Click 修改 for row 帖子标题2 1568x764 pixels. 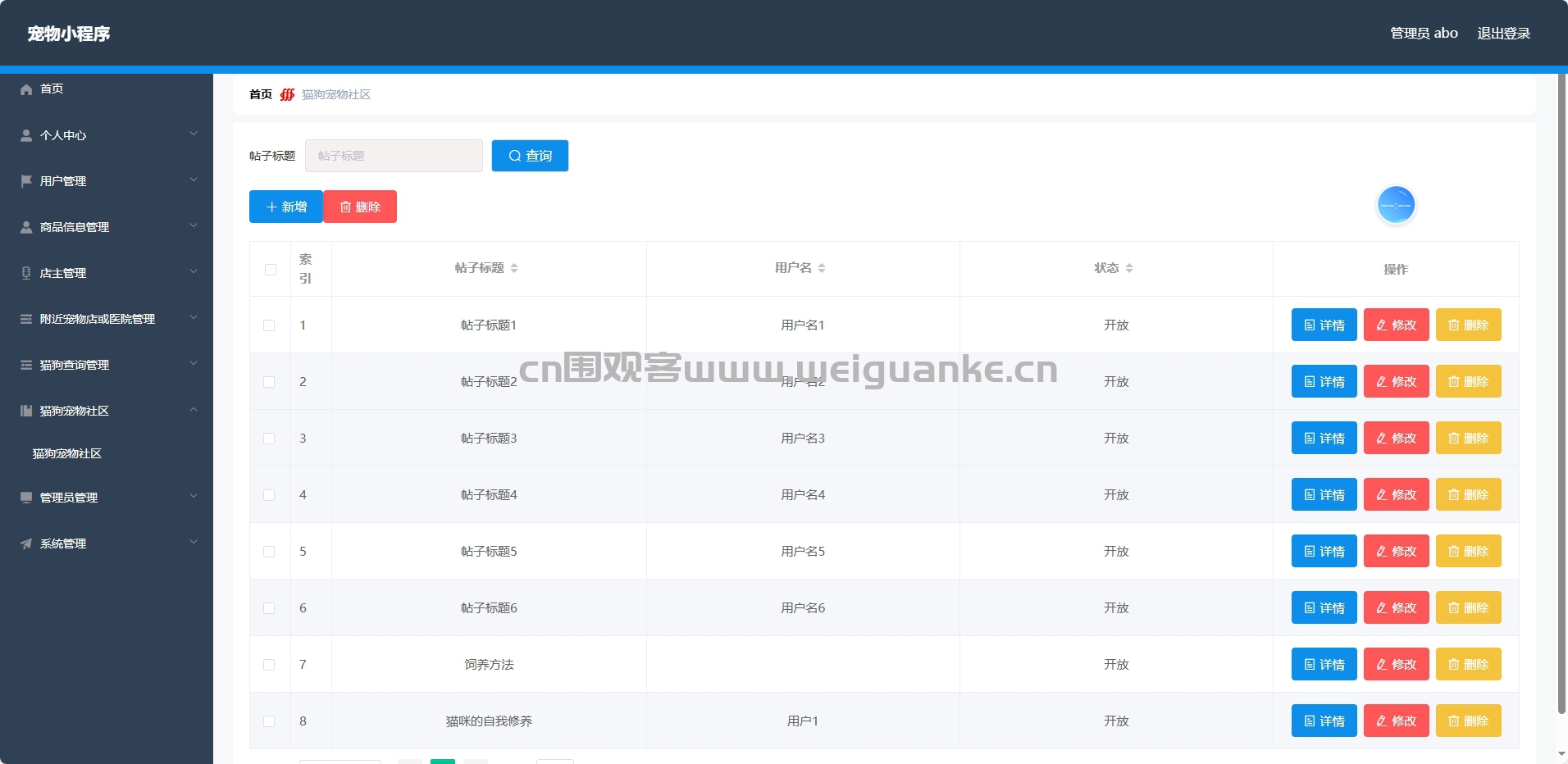tap(1397, 381)
